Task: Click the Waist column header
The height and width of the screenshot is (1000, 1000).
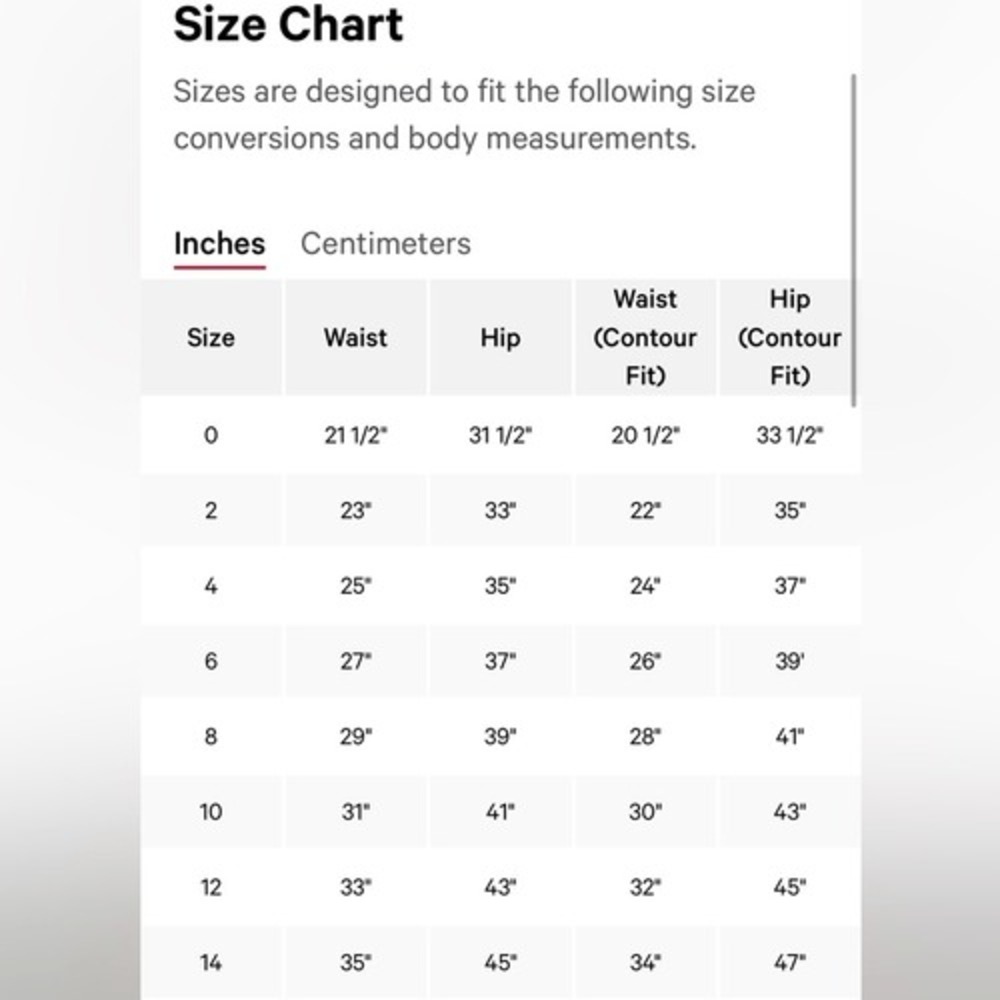Action: pyautogui.click(x=355, y=337)
